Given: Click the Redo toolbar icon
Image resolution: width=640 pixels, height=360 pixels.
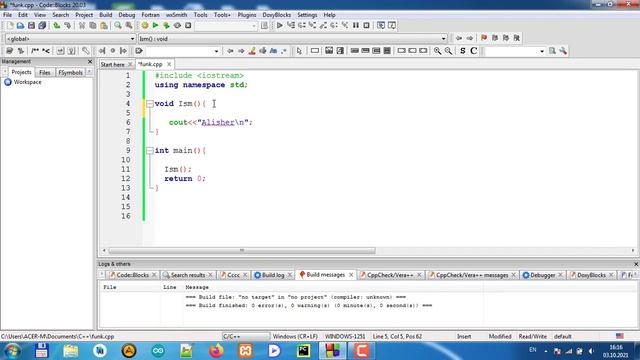Looking at the screenshot, I should [x=67, y=26].
